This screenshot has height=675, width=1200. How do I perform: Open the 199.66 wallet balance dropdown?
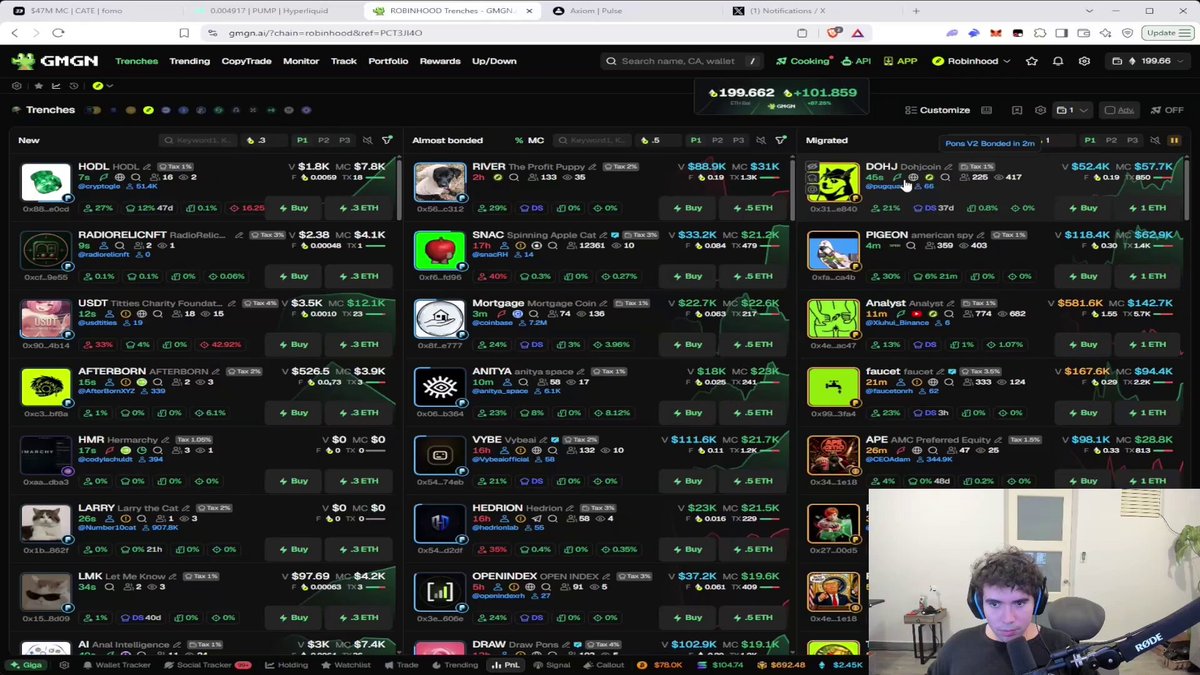[x=1149, y=61]
